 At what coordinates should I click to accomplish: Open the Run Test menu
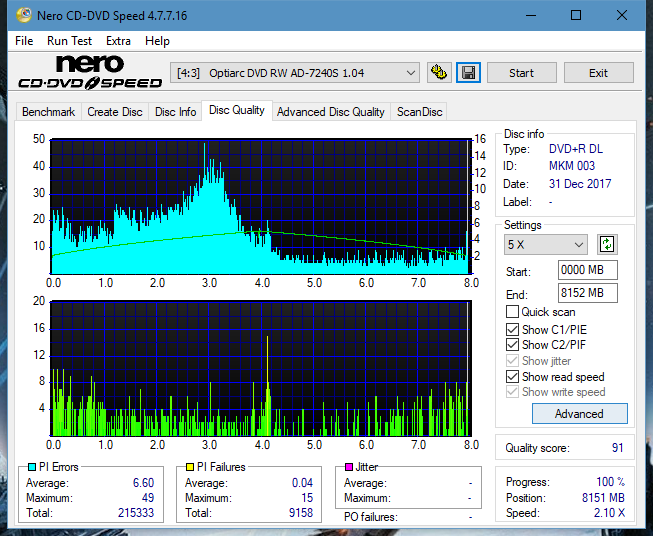69,41
